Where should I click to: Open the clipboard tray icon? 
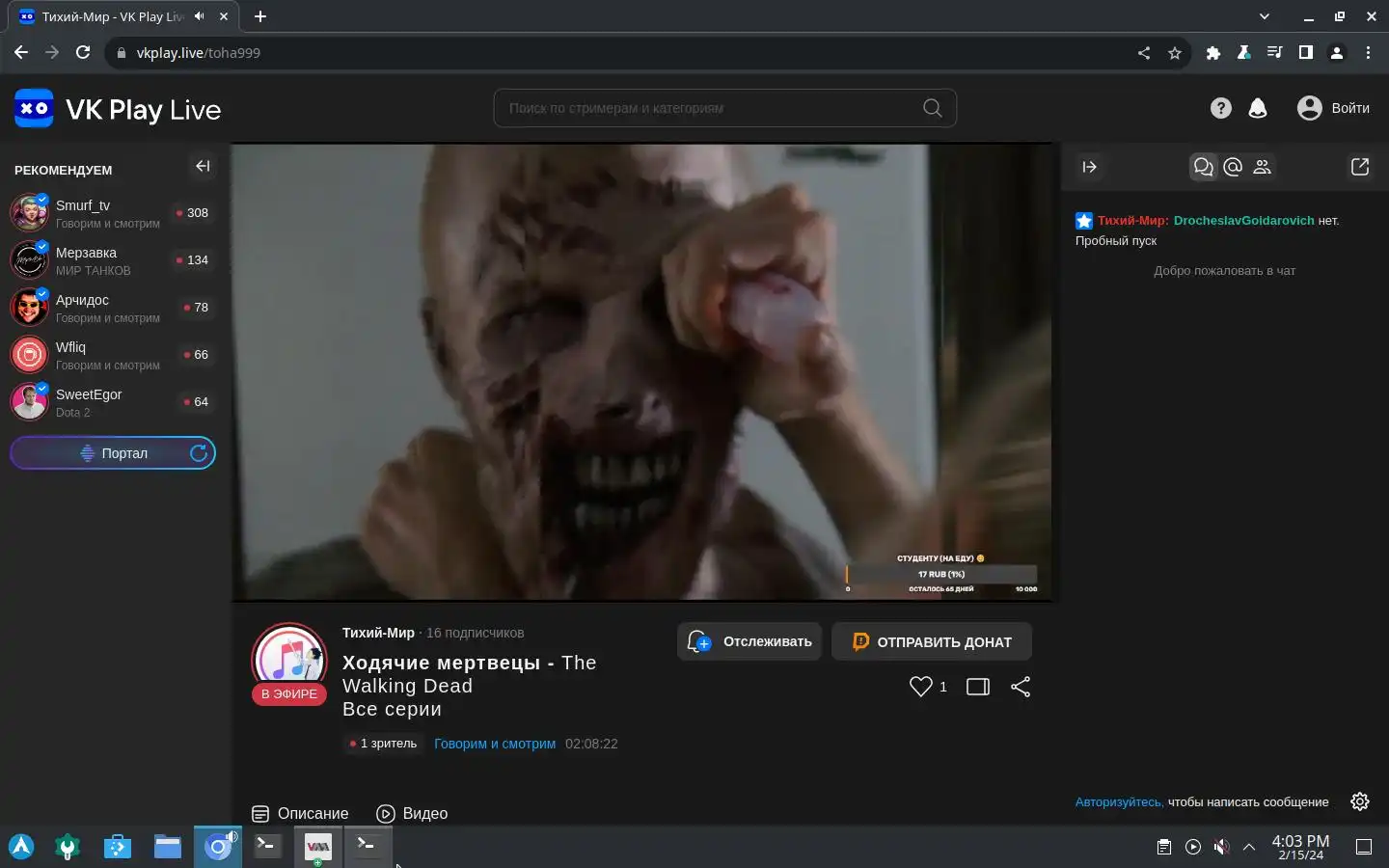coord(1164,847)
